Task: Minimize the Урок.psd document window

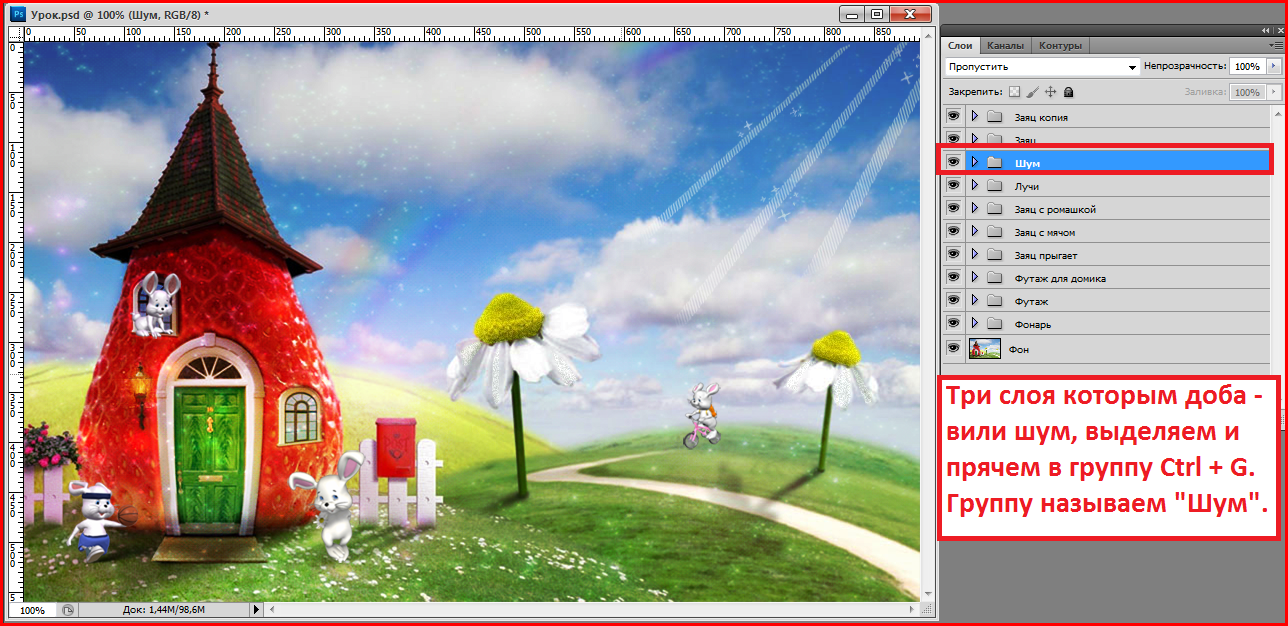Action: (853, 14)
